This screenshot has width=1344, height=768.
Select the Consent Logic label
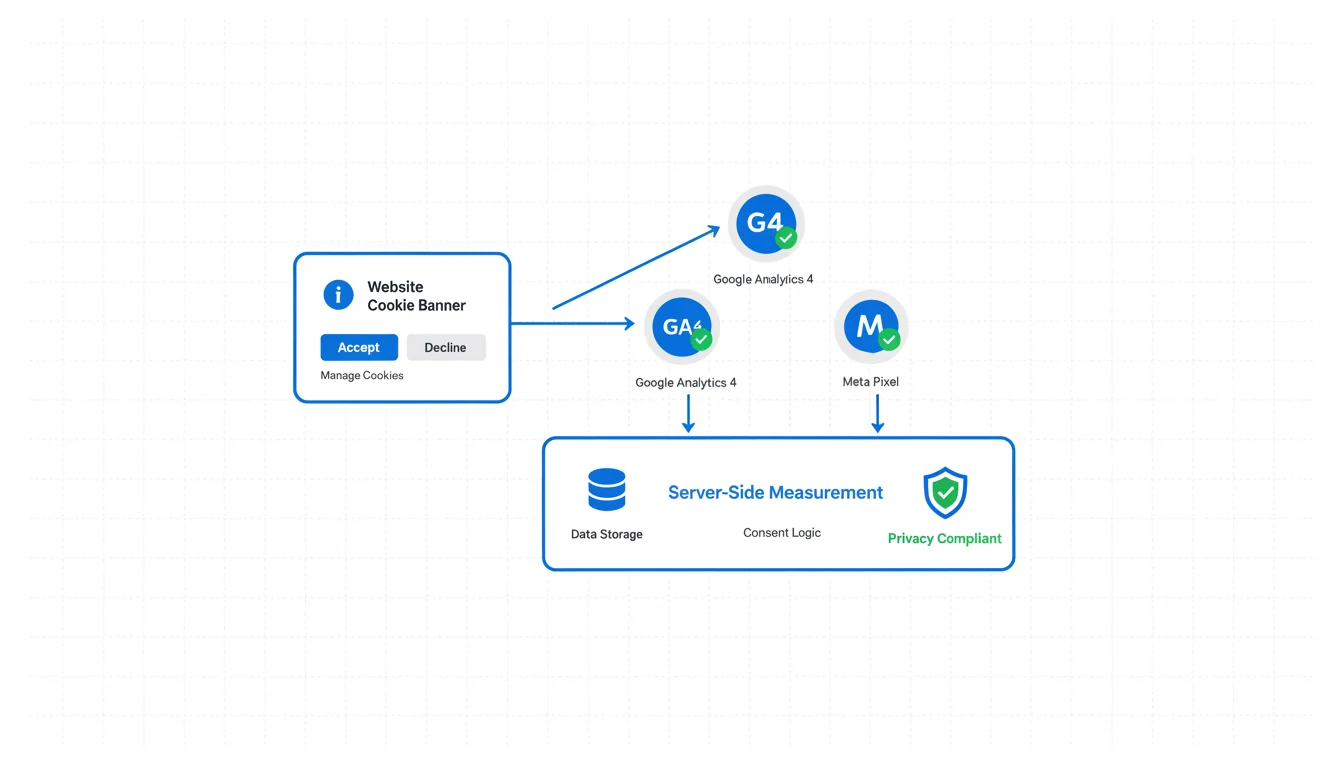click(x=781, y=533)
